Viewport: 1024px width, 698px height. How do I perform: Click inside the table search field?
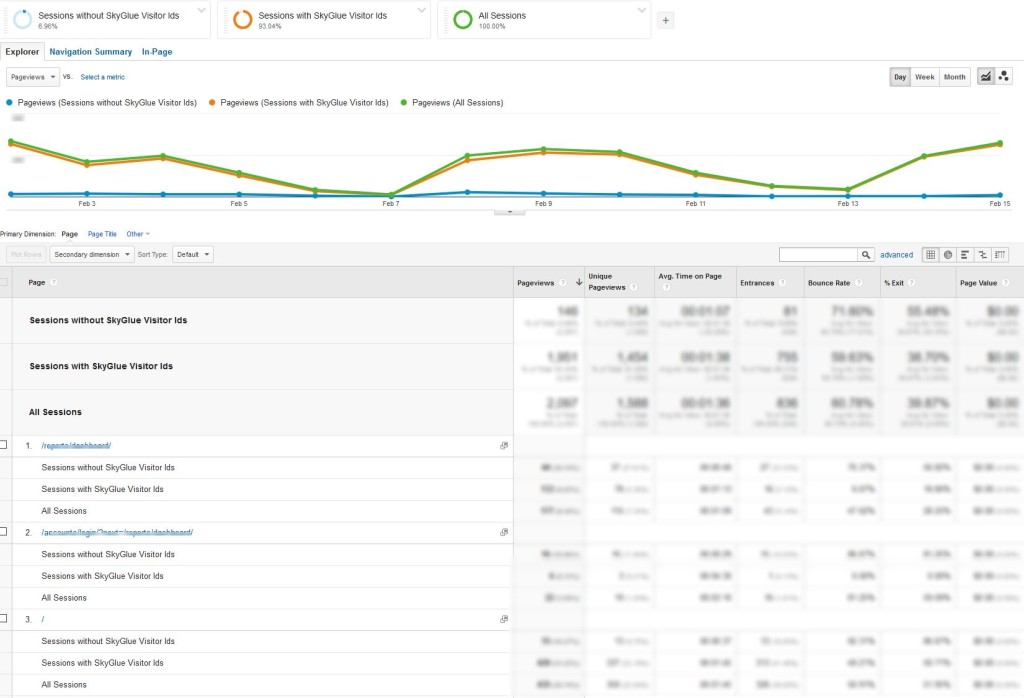click(x=818, y=255)
